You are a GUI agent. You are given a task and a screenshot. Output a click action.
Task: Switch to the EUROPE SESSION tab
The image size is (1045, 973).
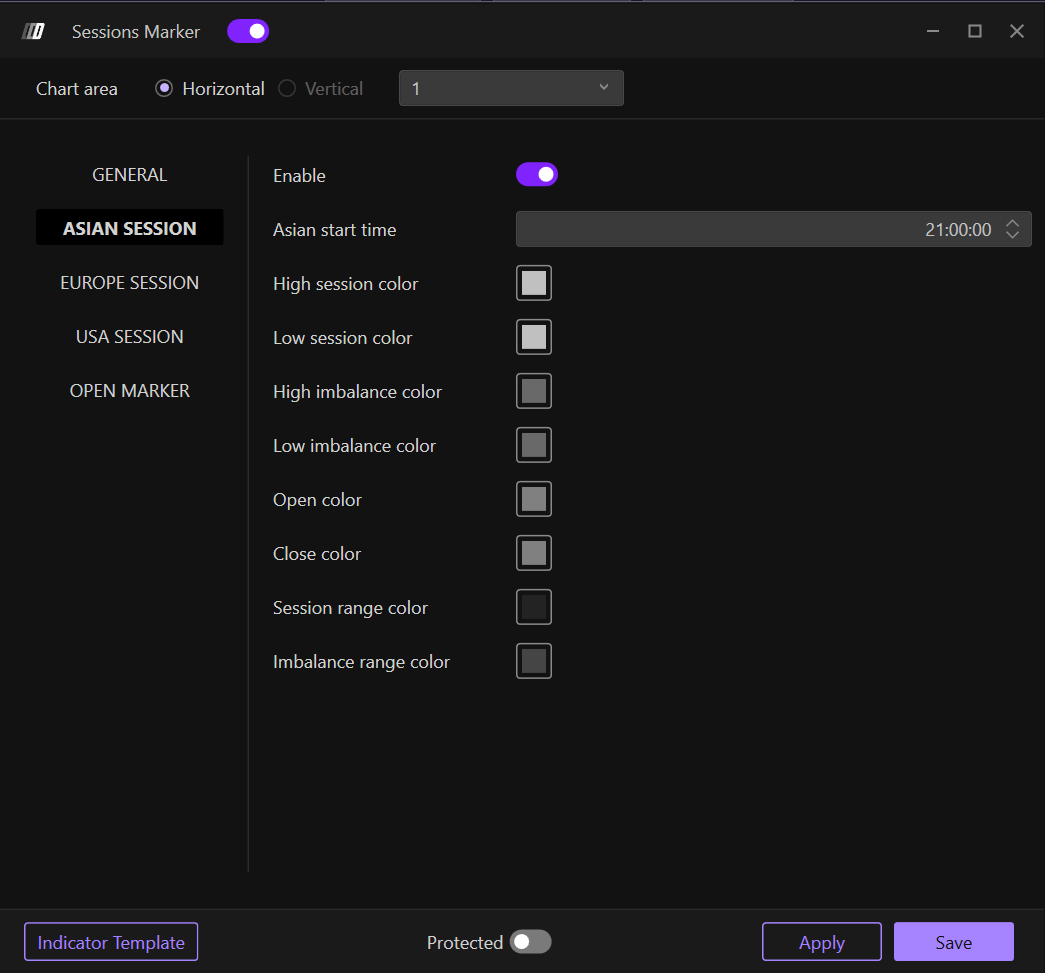pyautogui.click(x=130, y=283)
